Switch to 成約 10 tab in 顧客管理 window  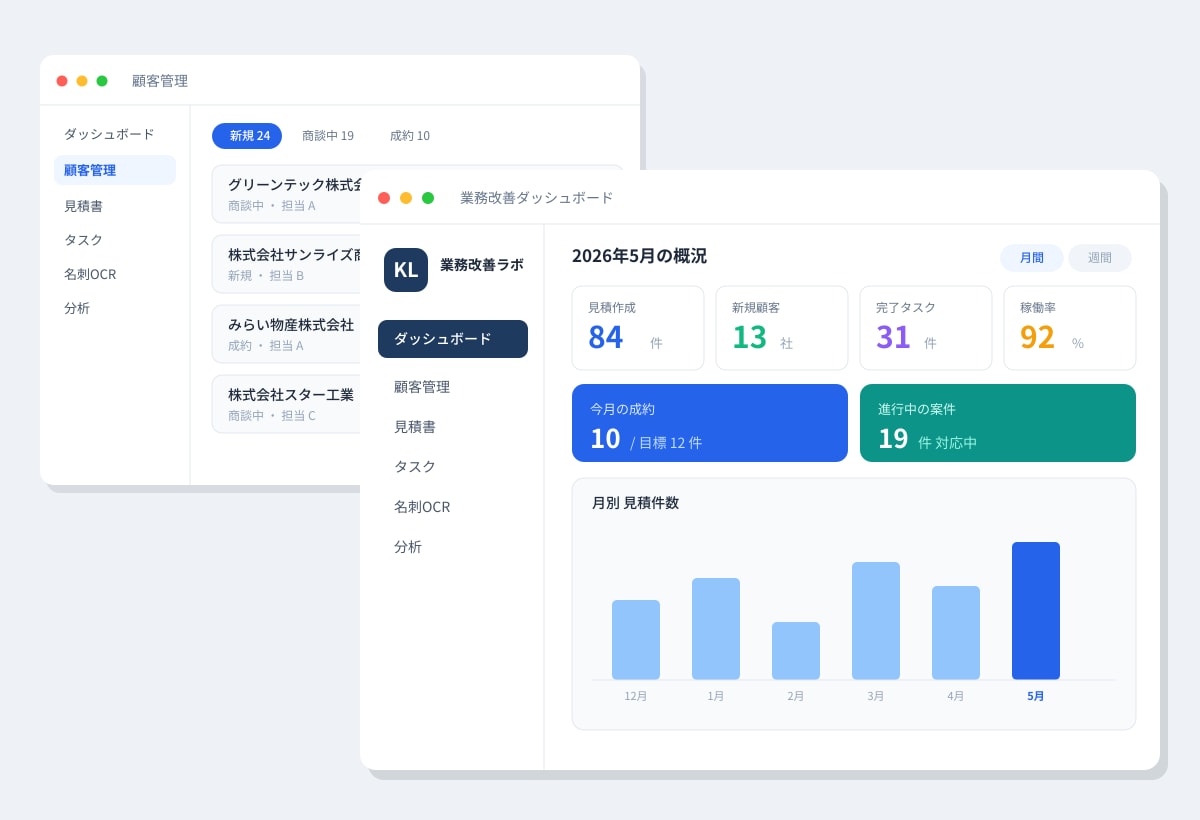410,136
